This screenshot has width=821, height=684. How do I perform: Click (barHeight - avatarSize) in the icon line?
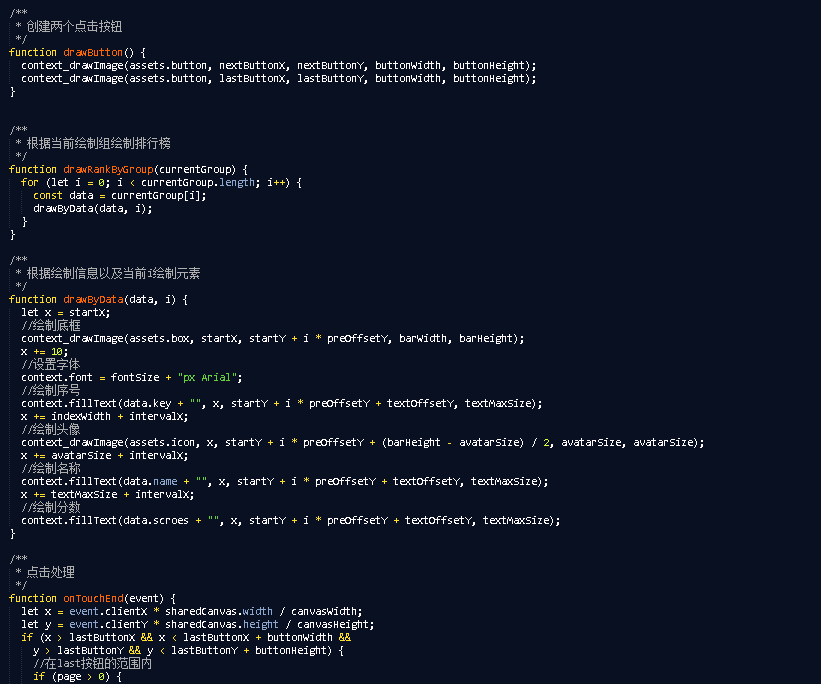coord(453,443)
